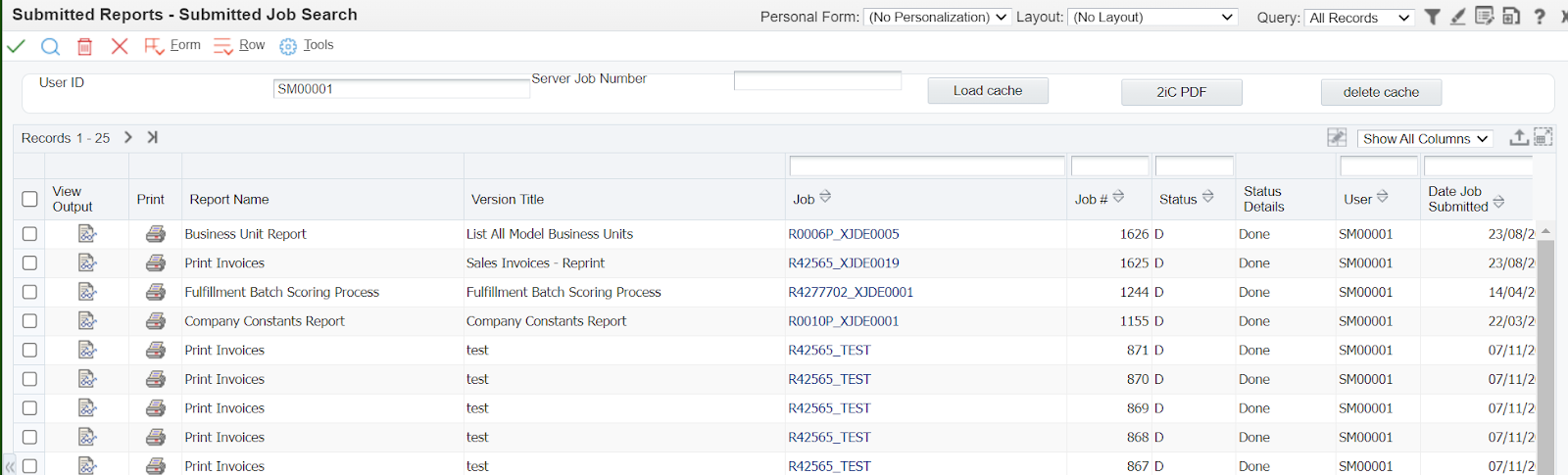Image resolution: width=1568 pixels, height=475 pixels.
Task: Click the Server Job Number field
Action: pos(817,80)
